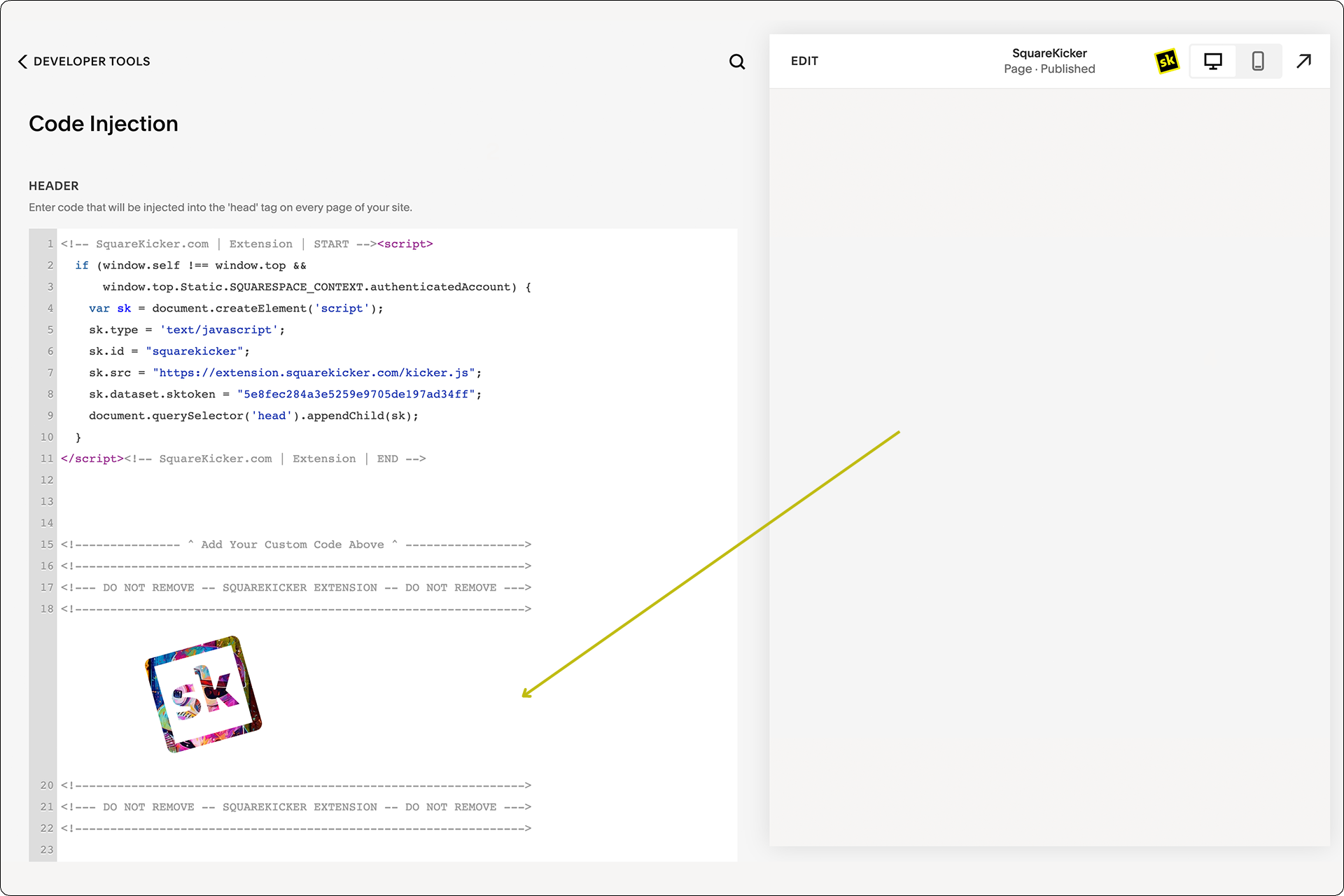Click the dashed comment on line 16
The image size is (1344, 896).
click(295, 566)
